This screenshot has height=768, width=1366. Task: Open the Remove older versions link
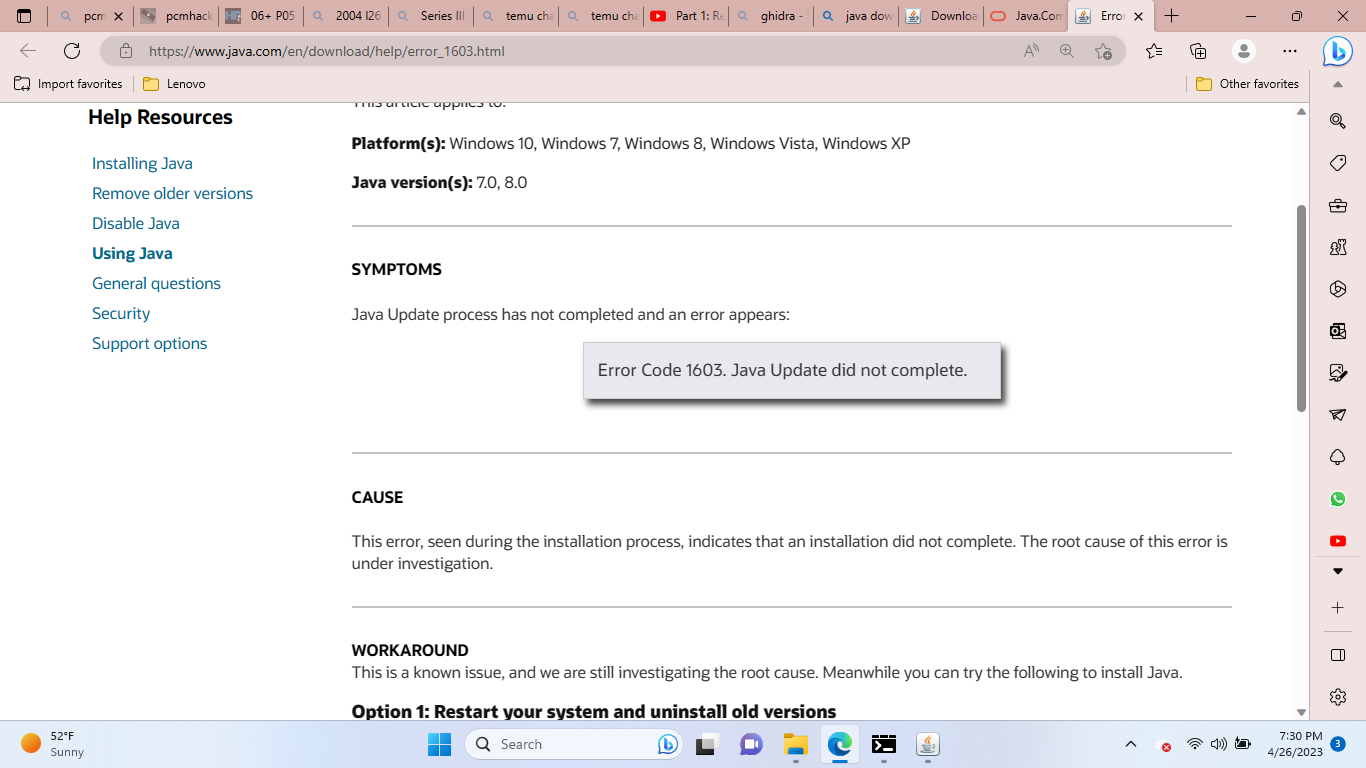(x=172, y=193)
